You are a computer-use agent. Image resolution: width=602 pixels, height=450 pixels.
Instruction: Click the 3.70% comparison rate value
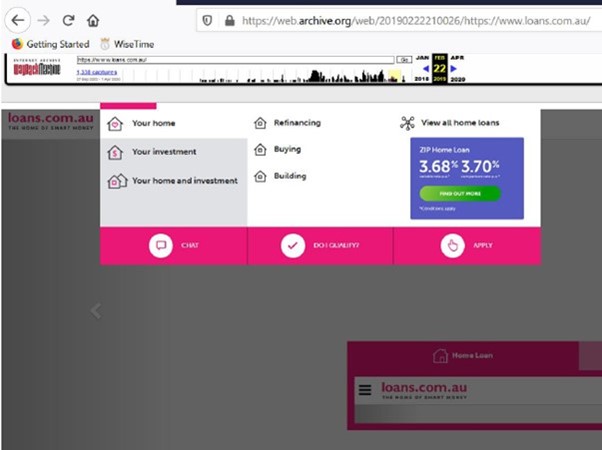(x=480, y=167)
